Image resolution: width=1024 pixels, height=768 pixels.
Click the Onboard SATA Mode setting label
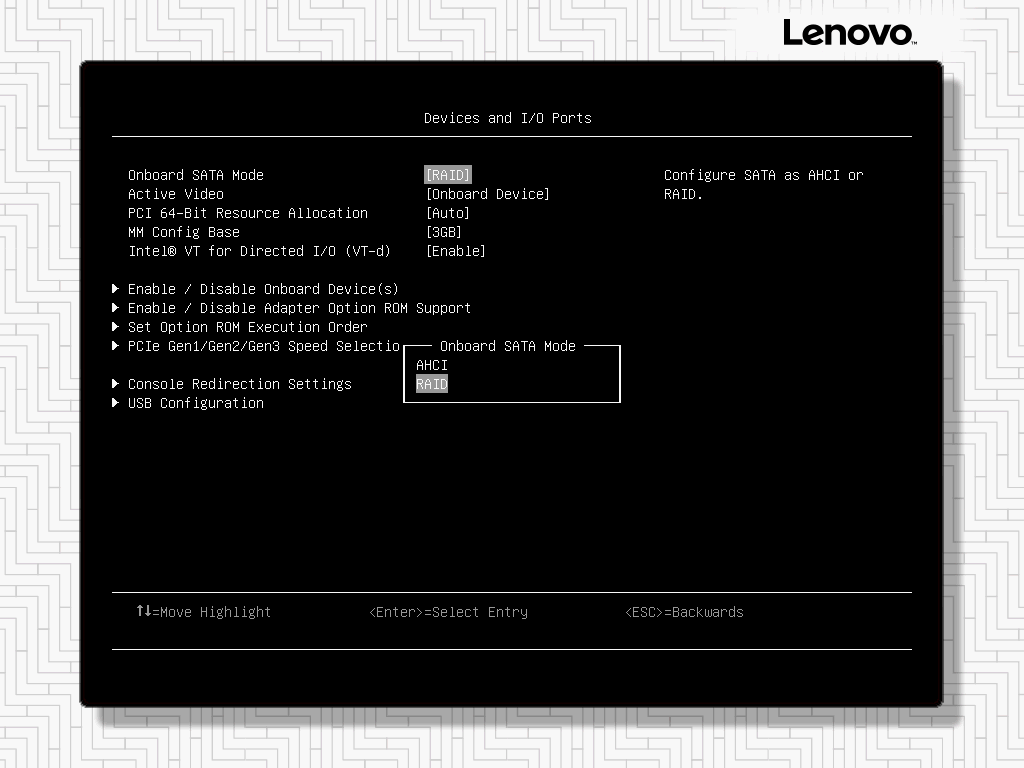(195, 175)
